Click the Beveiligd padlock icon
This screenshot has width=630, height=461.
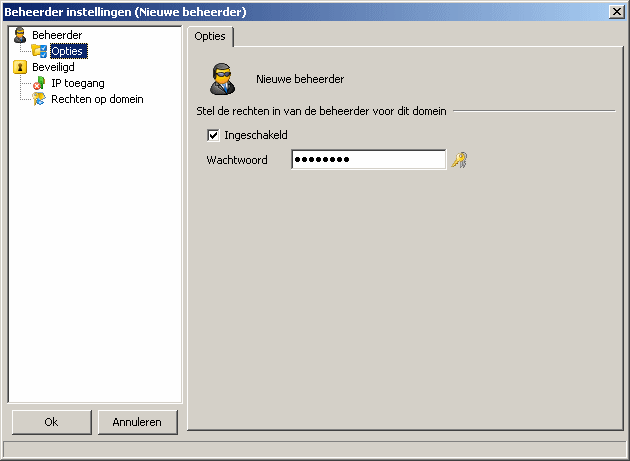pos(20,67)
